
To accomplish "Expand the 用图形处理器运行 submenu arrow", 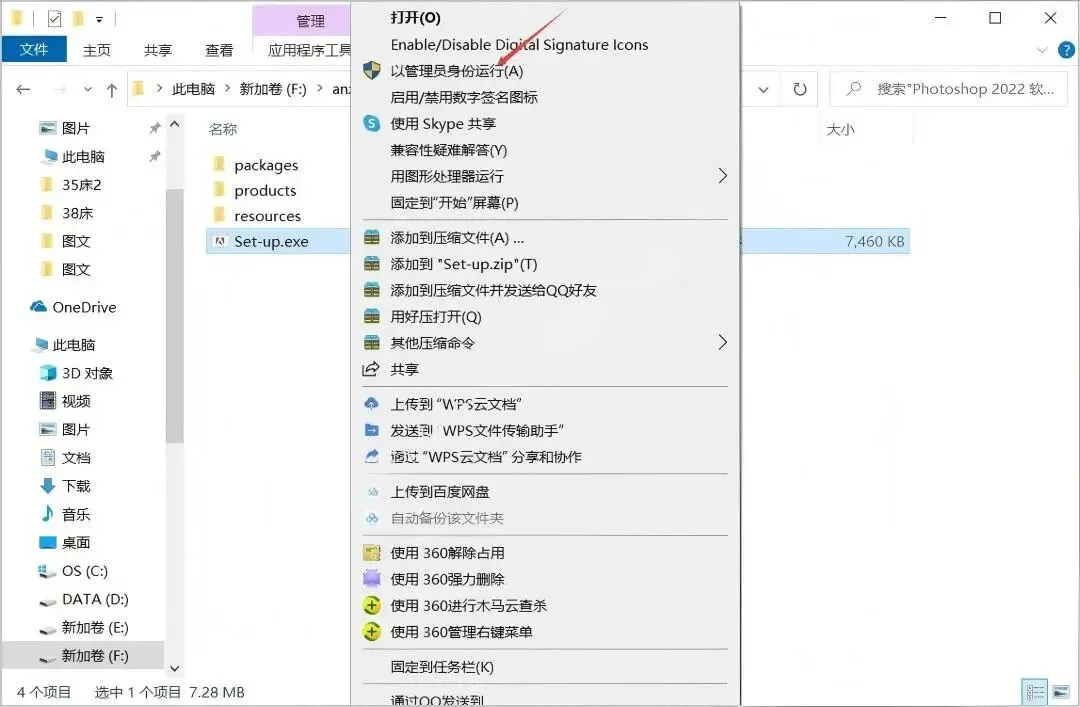I will point(722,176).
